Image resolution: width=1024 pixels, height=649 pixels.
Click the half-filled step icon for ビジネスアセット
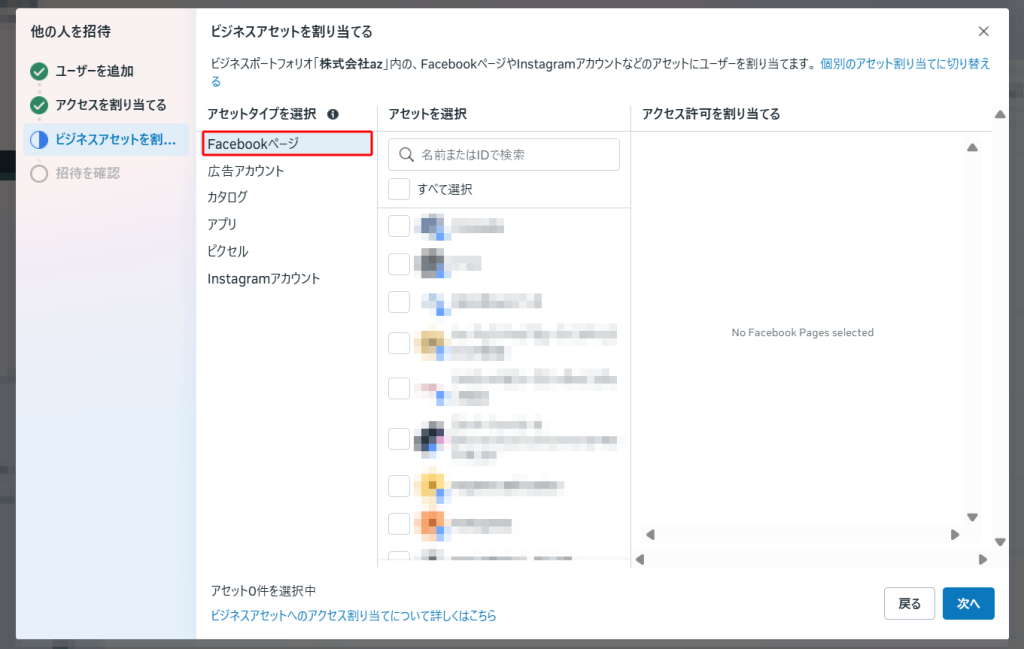pos(39,139)
